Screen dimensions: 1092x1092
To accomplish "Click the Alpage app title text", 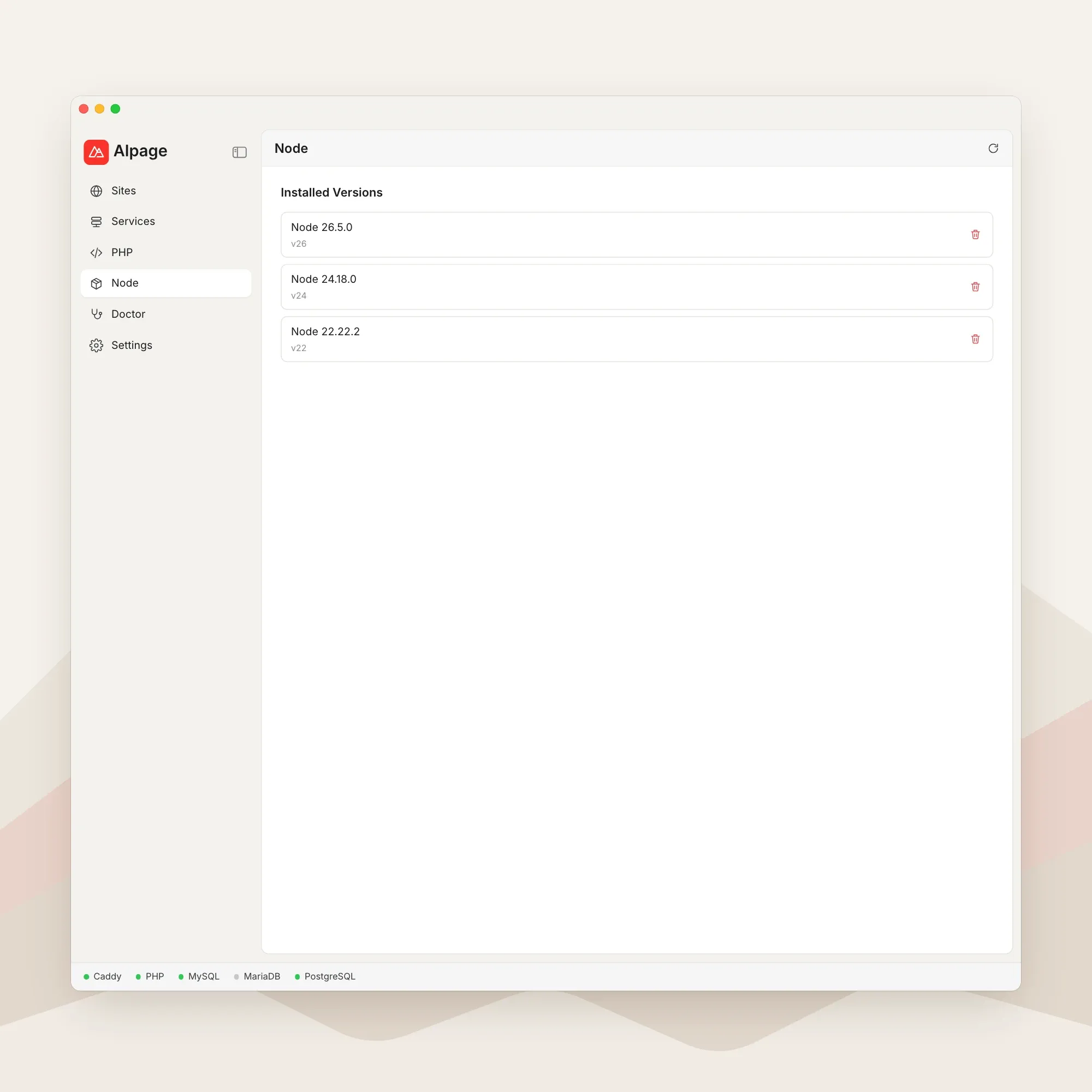I will click(140, 151).
